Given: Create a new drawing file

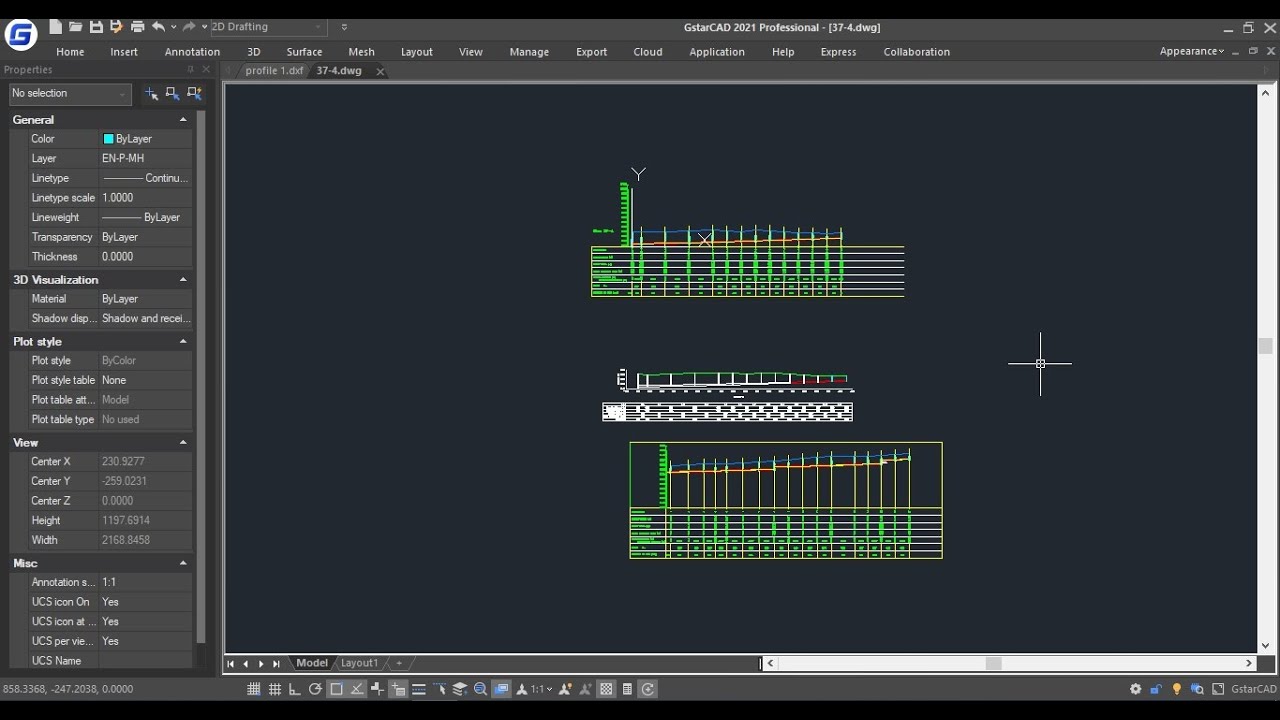Looking at the screenshot, I should click(x=55, y=27).
